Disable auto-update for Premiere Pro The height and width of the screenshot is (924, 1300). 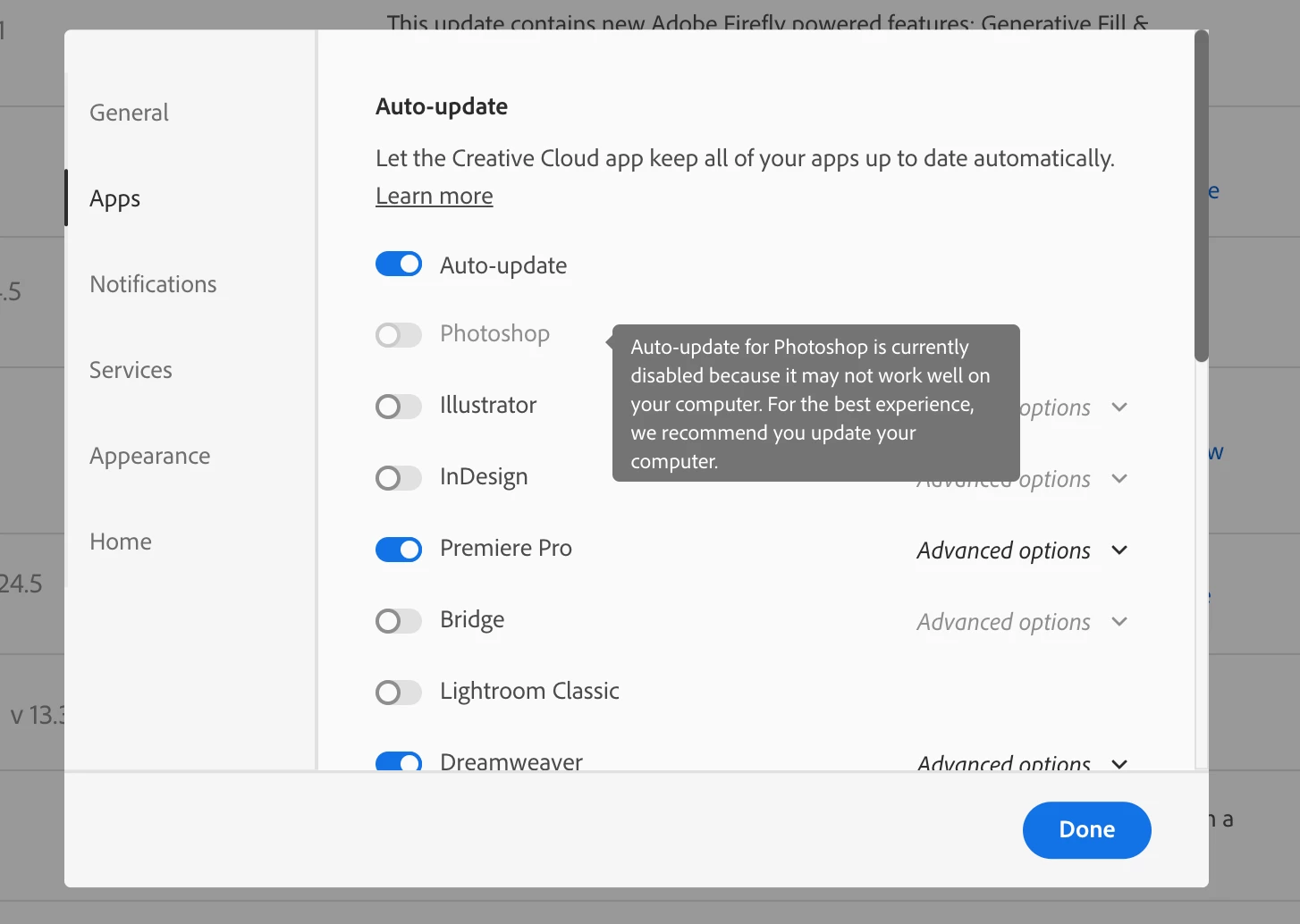coord(399,550)
